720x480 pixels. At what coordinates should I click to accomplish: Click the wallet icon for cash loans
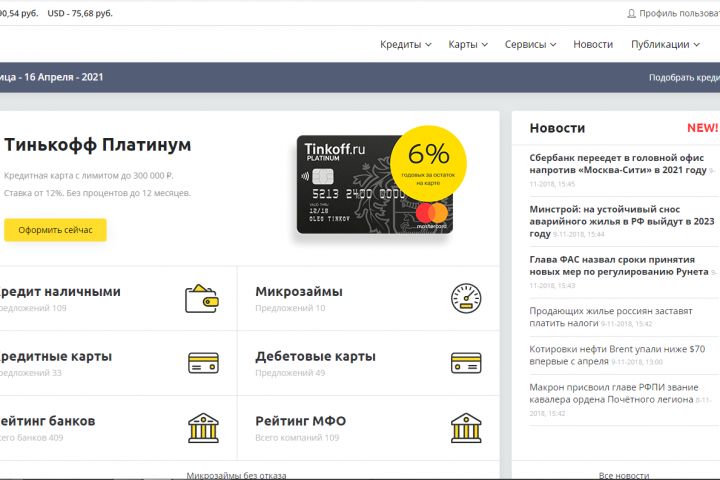point(202,299)
